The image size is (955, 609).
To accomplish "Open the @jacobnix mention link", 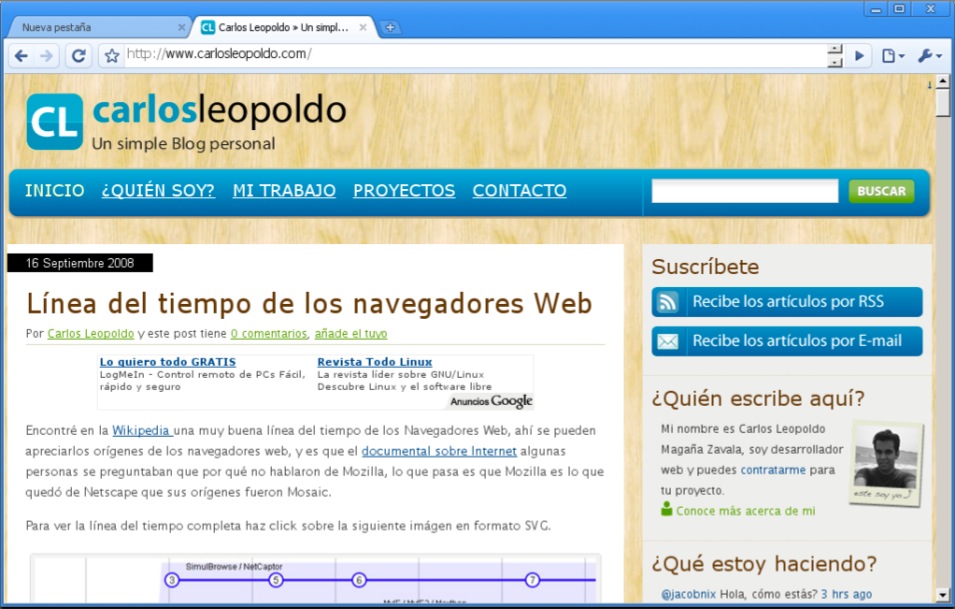I will pyautogui.click(x=688, y=594).
